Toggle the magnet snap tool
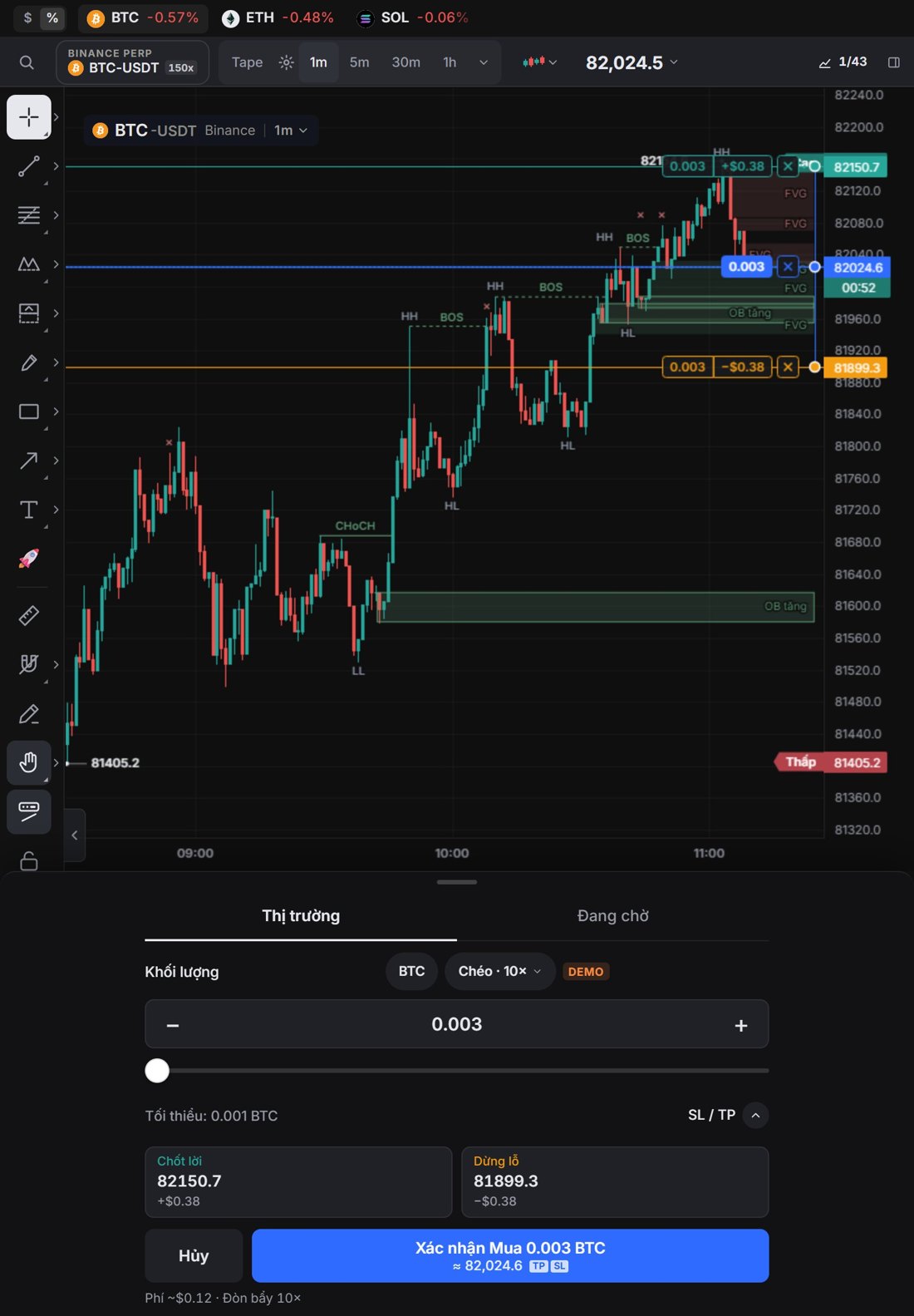914x1316 pixels. (29, 664)
